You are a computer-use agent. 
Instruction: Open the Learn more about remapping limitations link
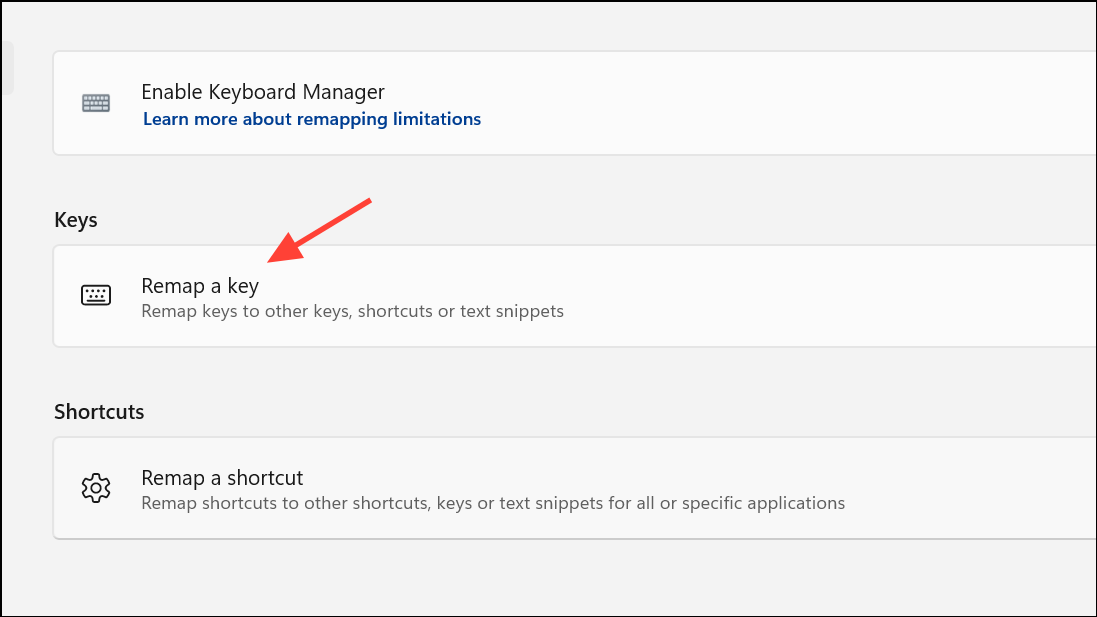pyautogui.click(x=312, y=119)
